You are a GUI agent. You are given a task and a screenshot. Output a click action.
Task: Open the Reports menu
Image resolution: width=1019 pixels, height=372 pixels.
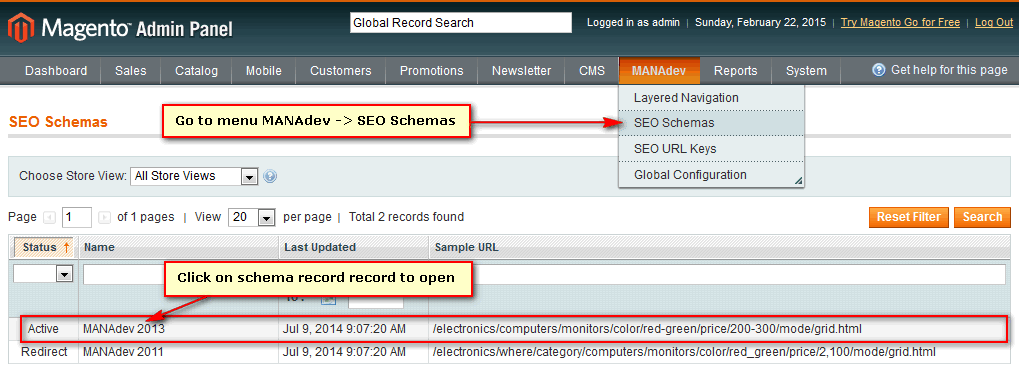click(736, 71)
